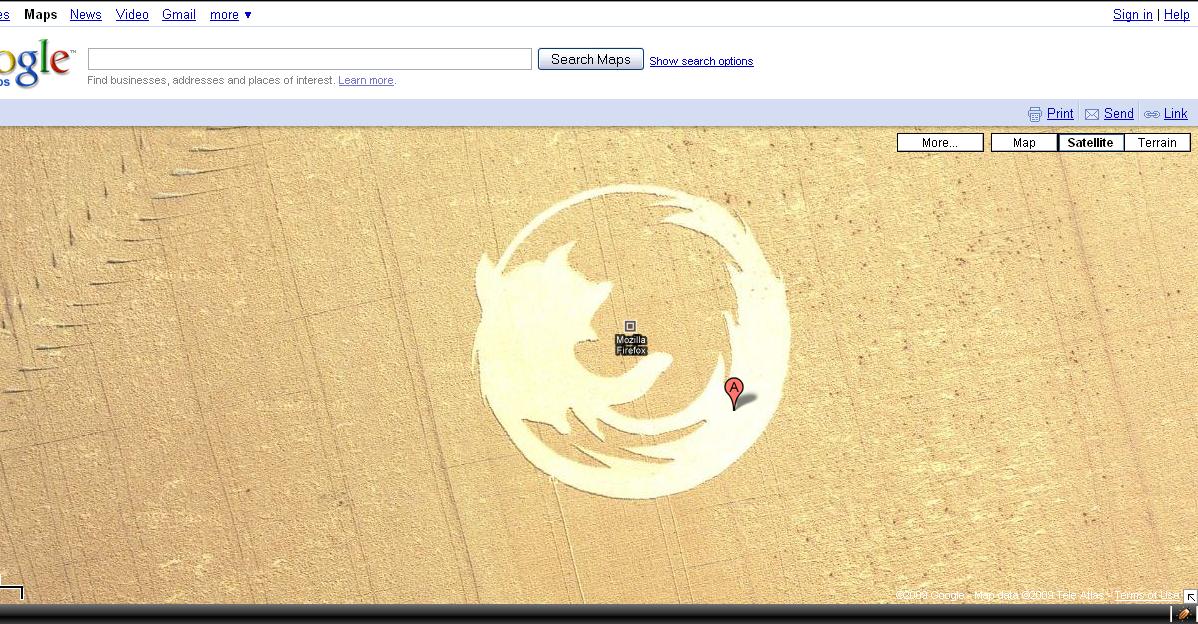Click the Sign in link
This screenshot has height=624, width=1198.
coord(1132,15)
